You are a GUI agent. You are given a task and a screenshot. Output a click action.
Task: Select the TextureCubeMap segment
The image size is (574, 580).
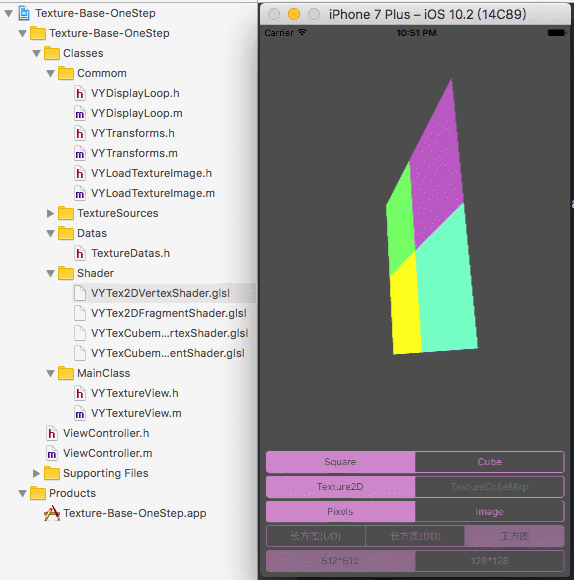(x=489, y=487)
